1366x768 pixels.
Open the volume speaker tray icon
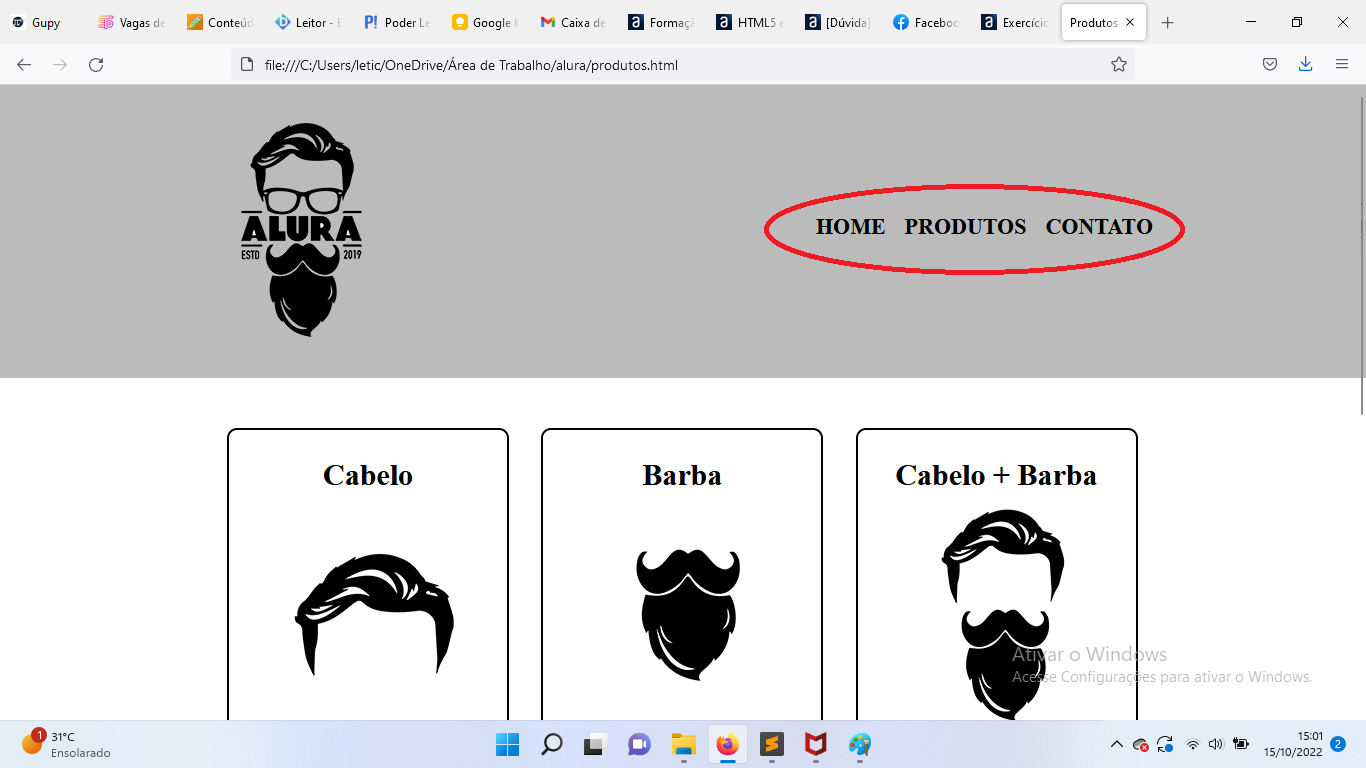1216,744
